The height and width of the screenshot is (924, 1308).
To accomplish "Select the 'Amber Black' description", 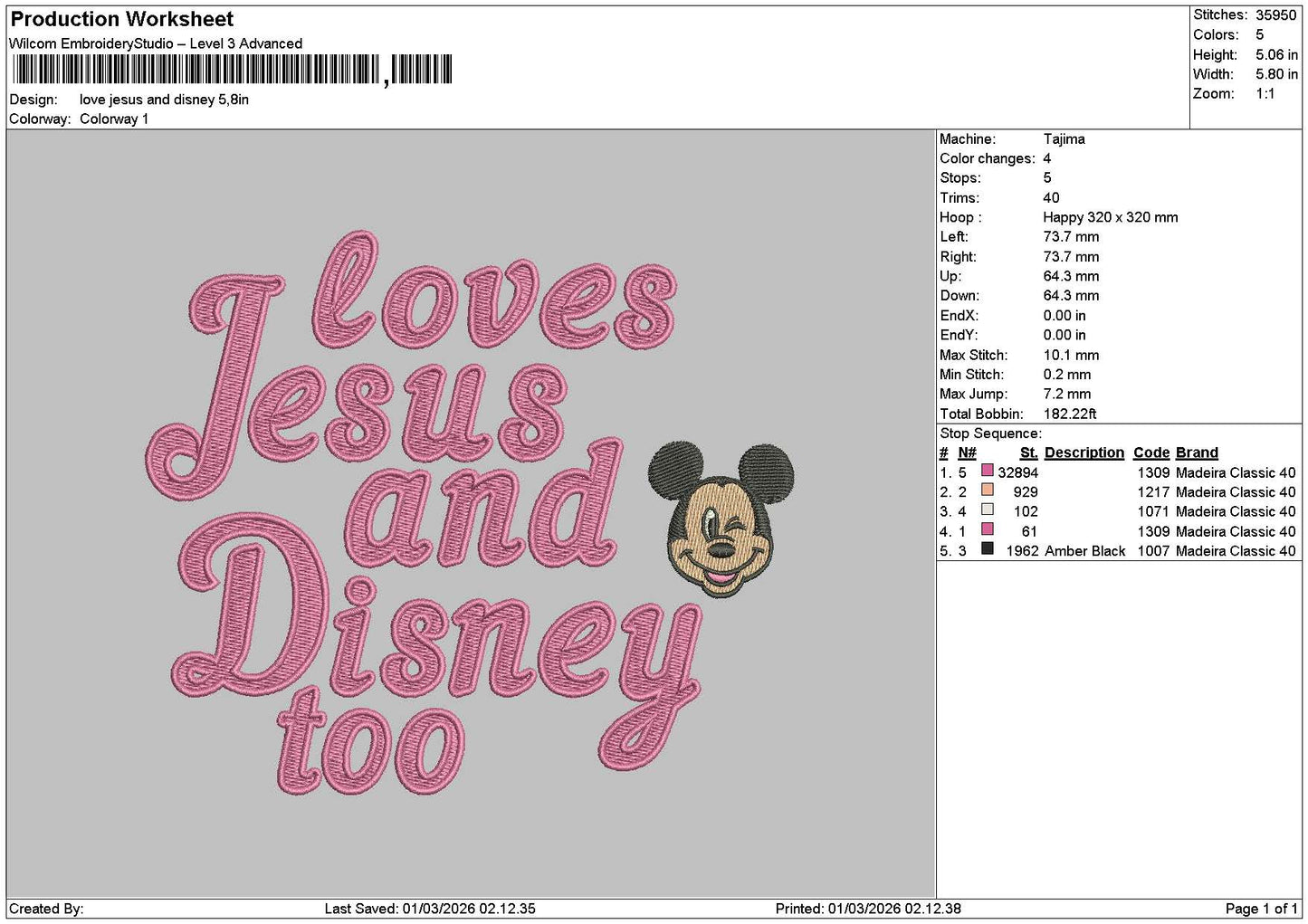I will click(x=1084, y=551).
